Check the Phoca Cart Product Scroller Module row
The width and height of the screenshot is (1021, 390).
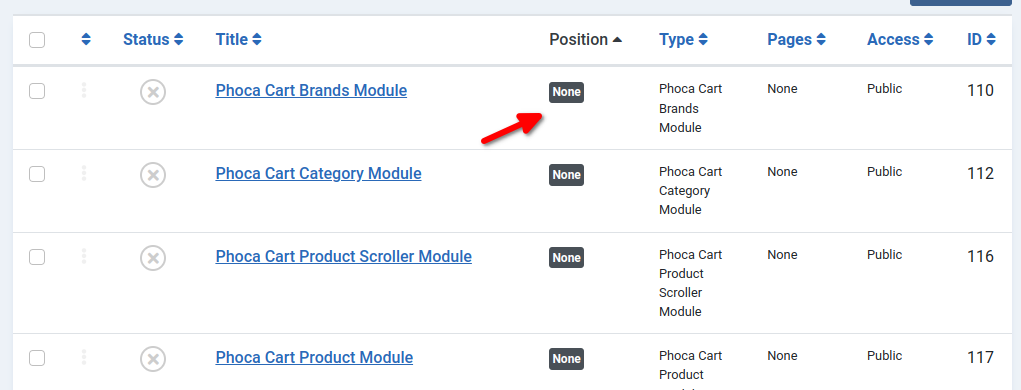tap(37, 257)
